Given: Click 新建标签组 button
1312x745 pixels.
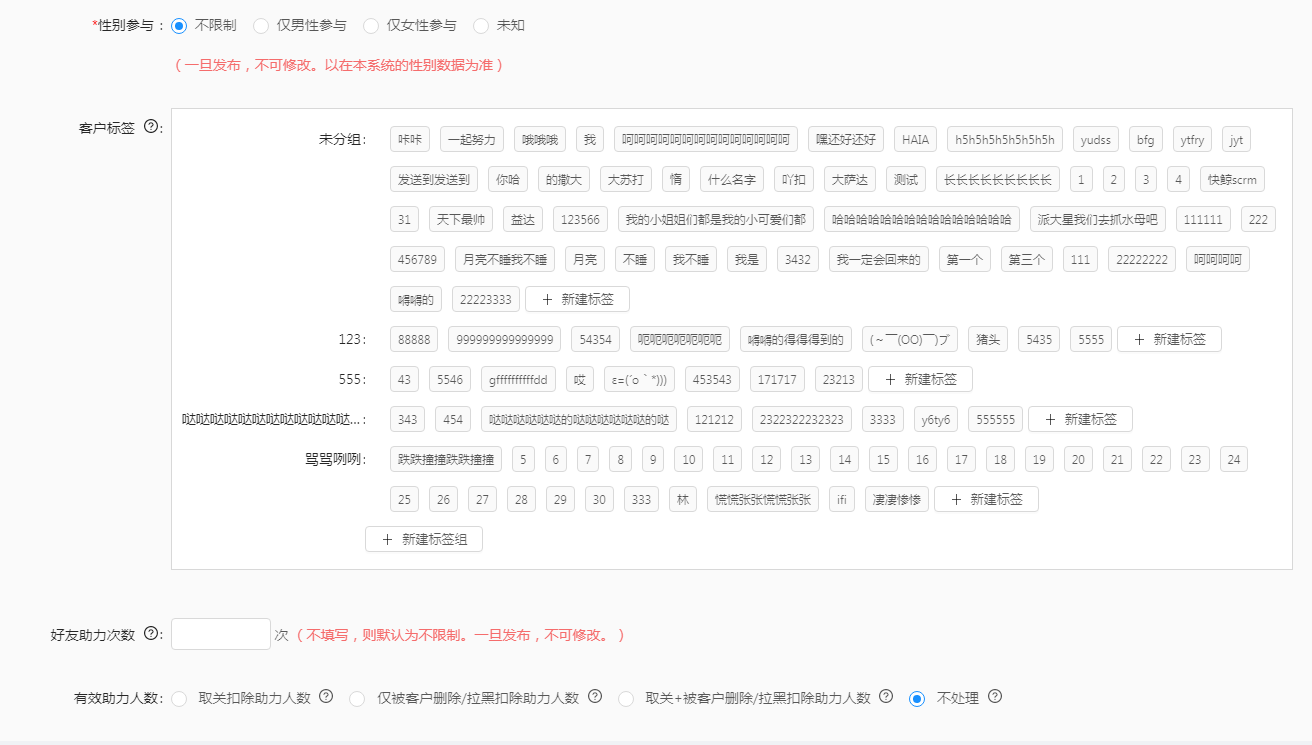Looking at the screenshot, I should point(424,539).
